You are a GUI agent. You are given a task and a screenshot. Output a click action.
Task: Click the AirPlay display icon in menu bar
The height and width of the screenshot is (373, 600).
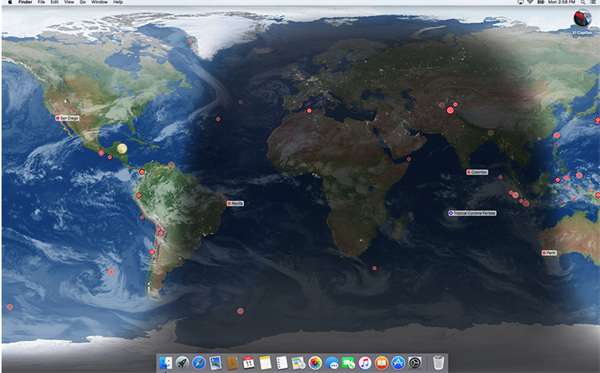point(520,2)
